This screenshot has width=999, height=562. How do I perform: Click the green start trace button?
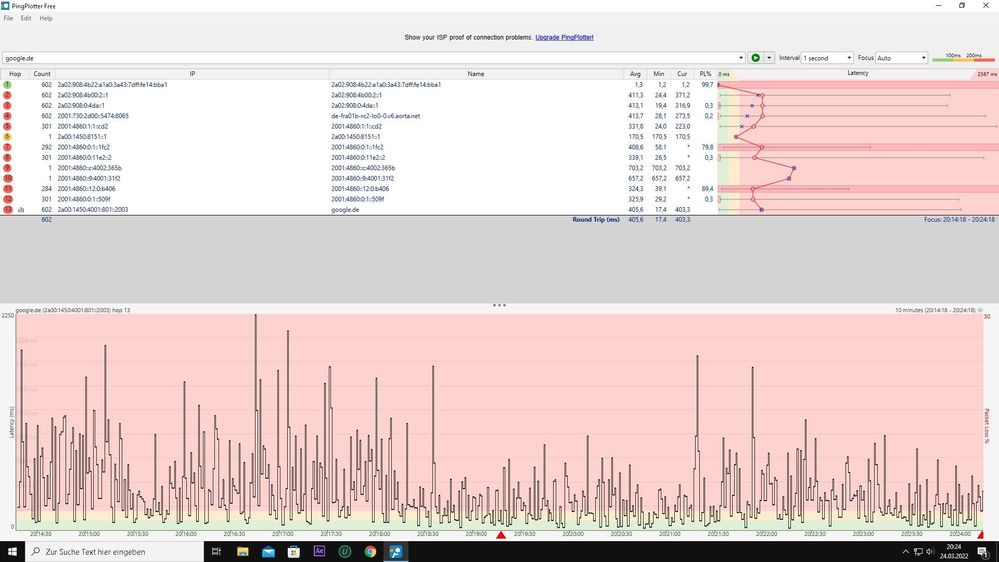pyautogui.click(x=756, y=58)
